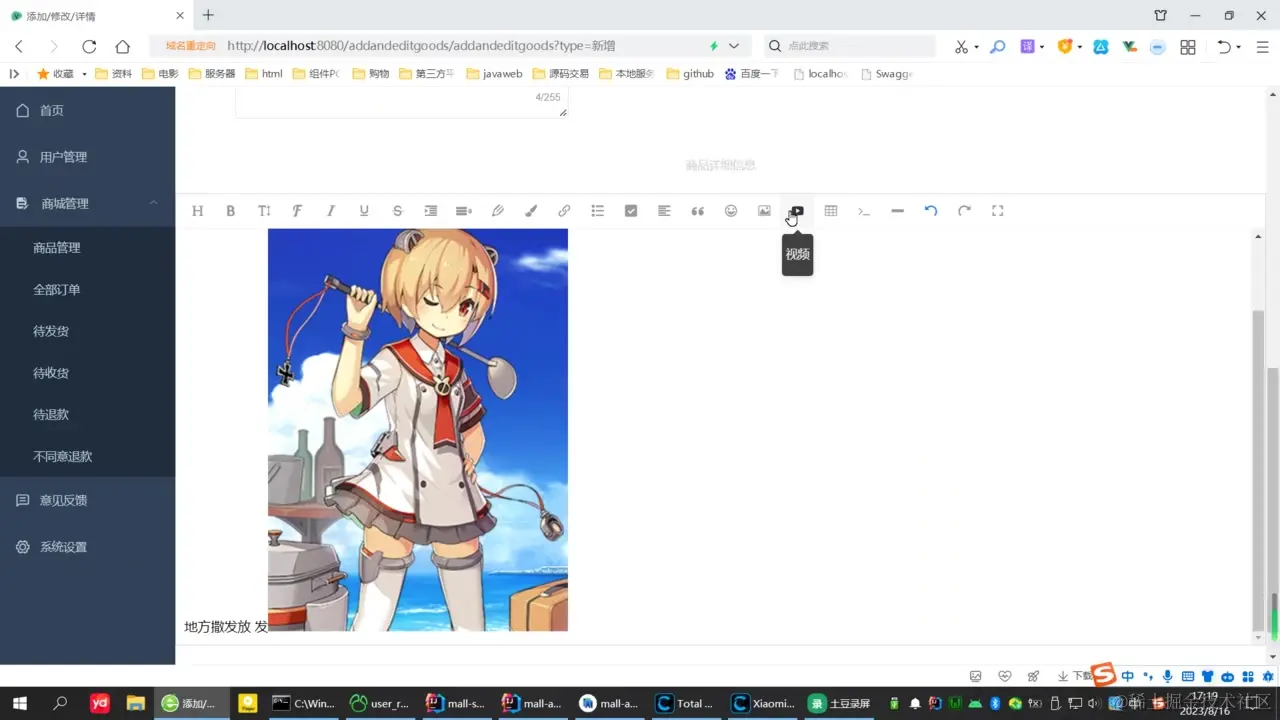Insert a table in the editor
This screenshot has height=720, width=1280.
click(831, 211)
